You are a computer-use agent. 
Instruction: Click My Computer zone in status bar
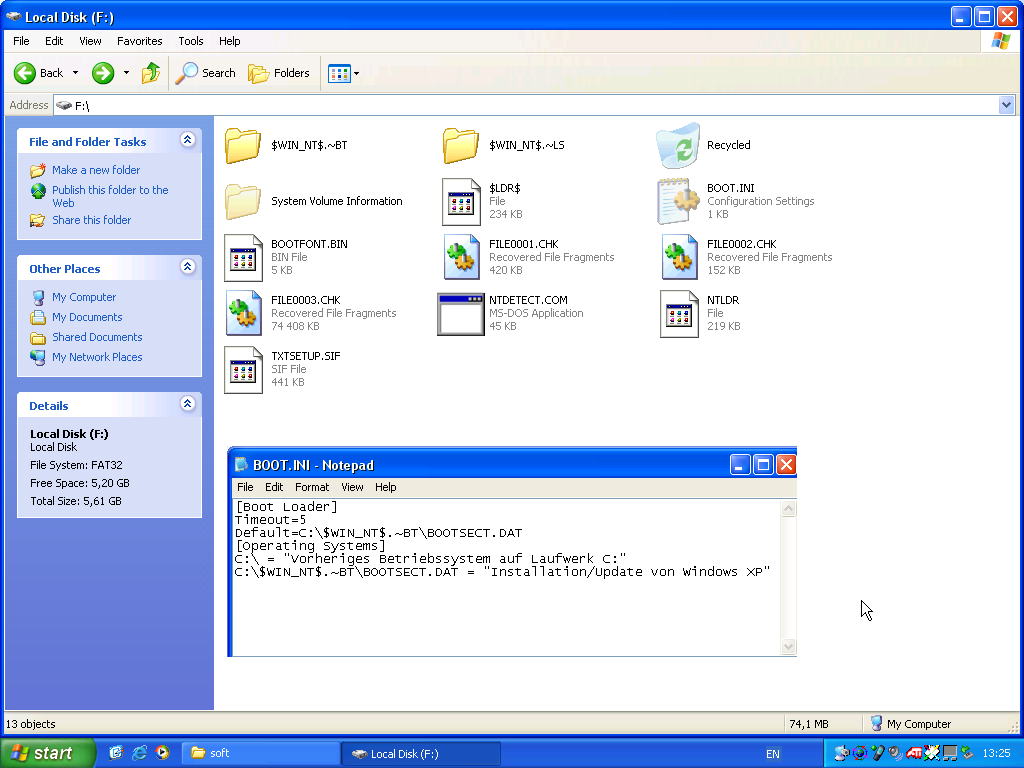pos(910,724)
